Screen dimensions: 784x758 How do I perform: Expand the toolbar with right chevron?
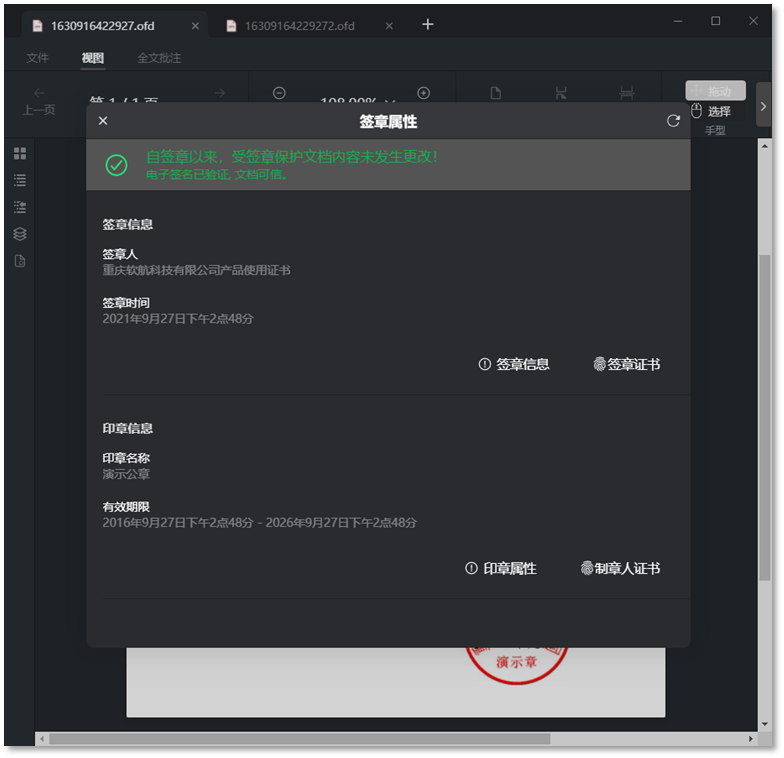763,106
